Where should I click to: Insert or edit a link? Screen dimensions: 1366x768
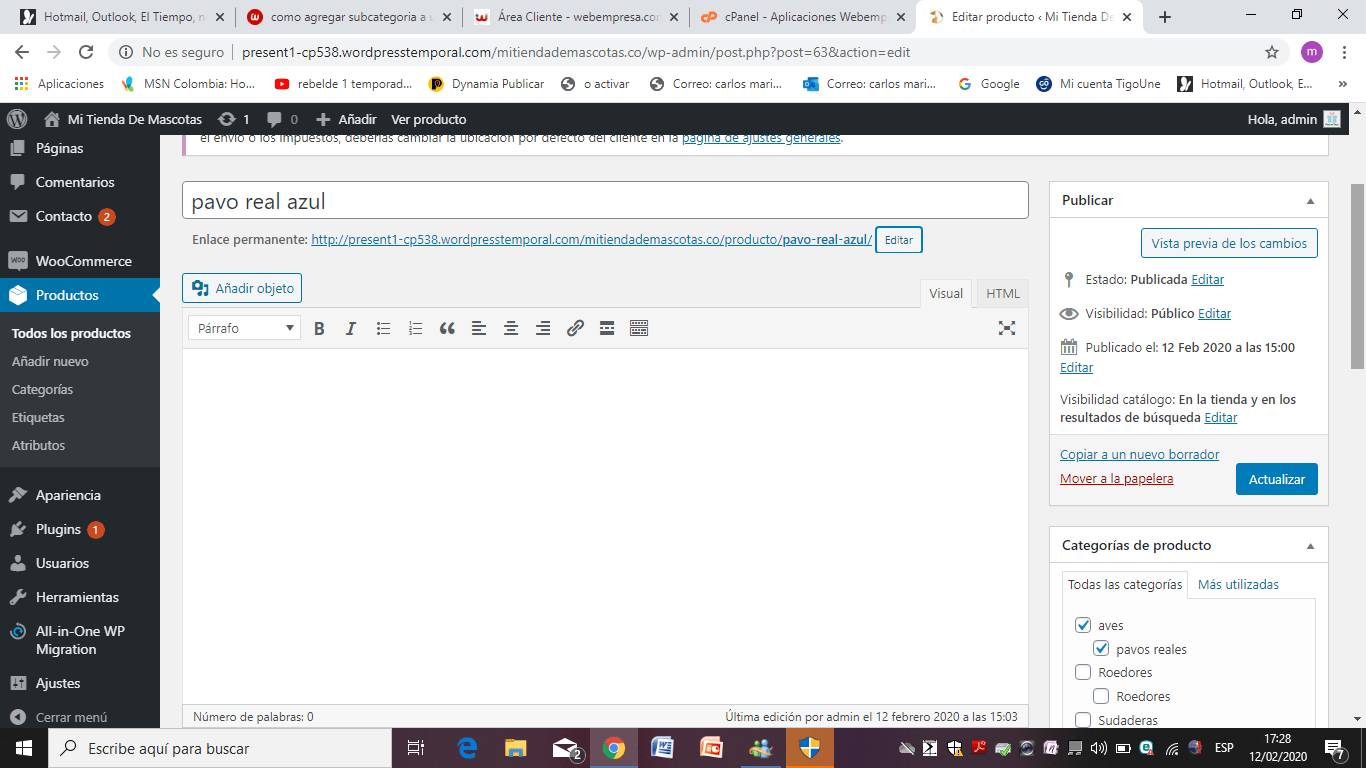coord(575,328)
